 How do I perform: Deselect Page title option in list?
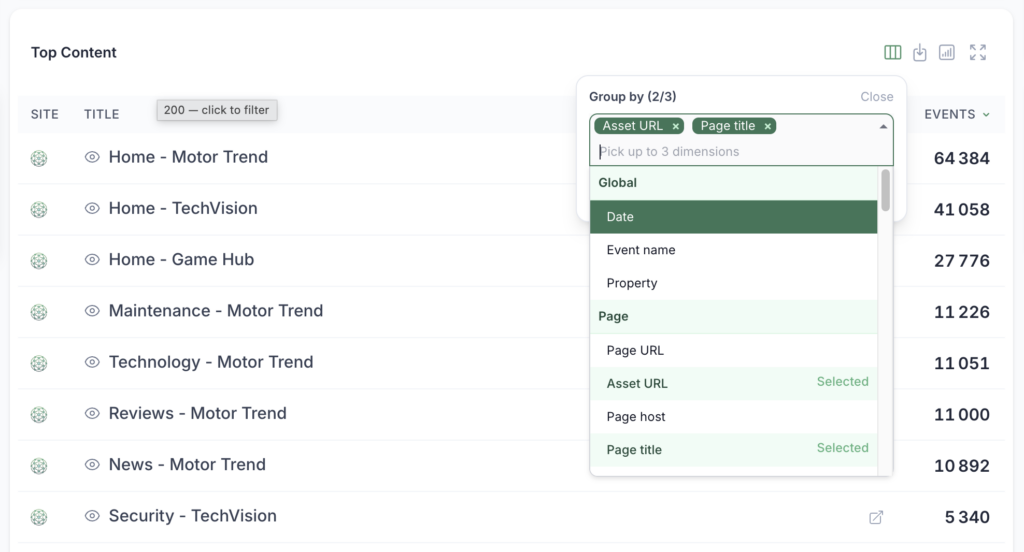point(733,449)
